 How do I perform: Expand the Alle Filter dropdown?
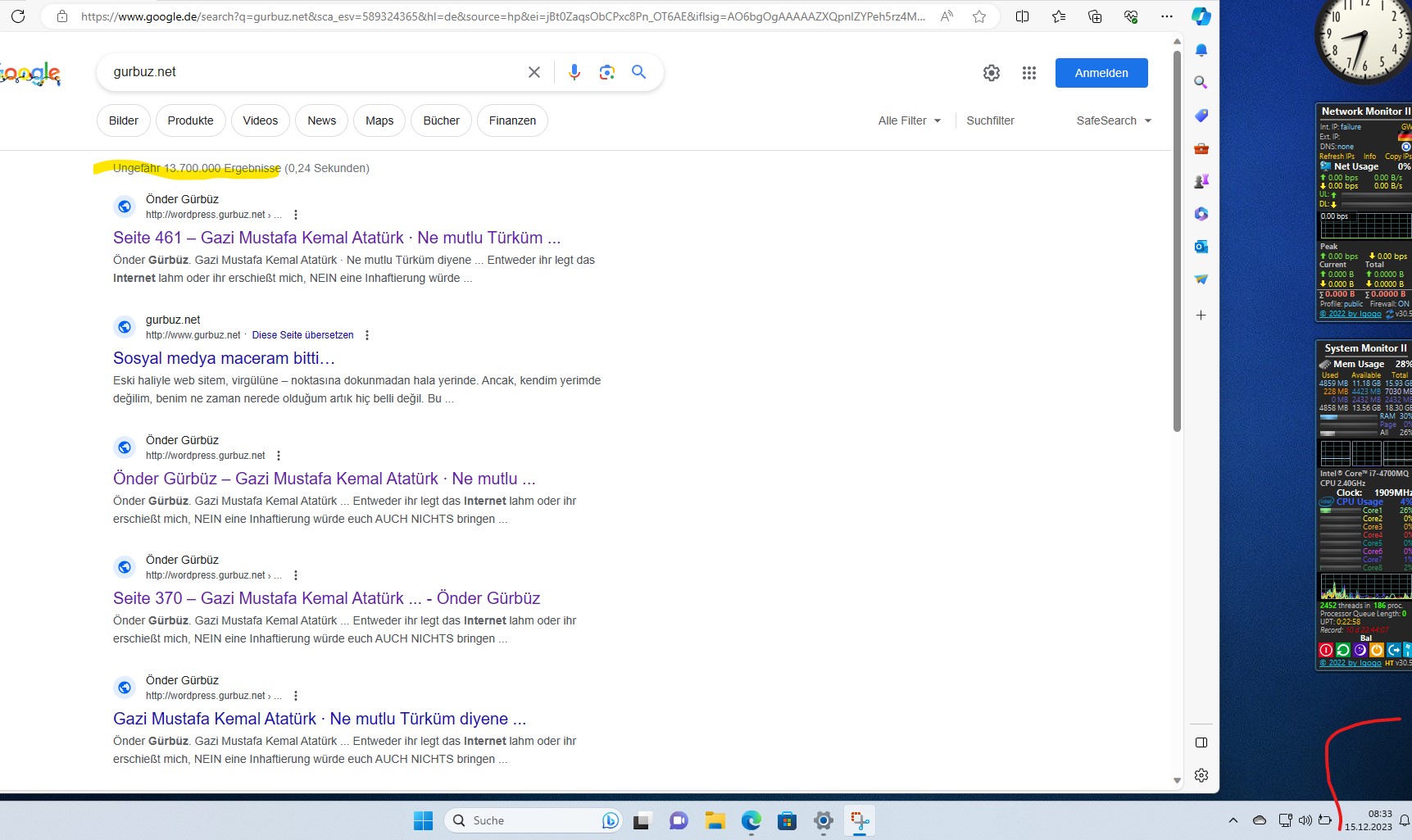910,120
